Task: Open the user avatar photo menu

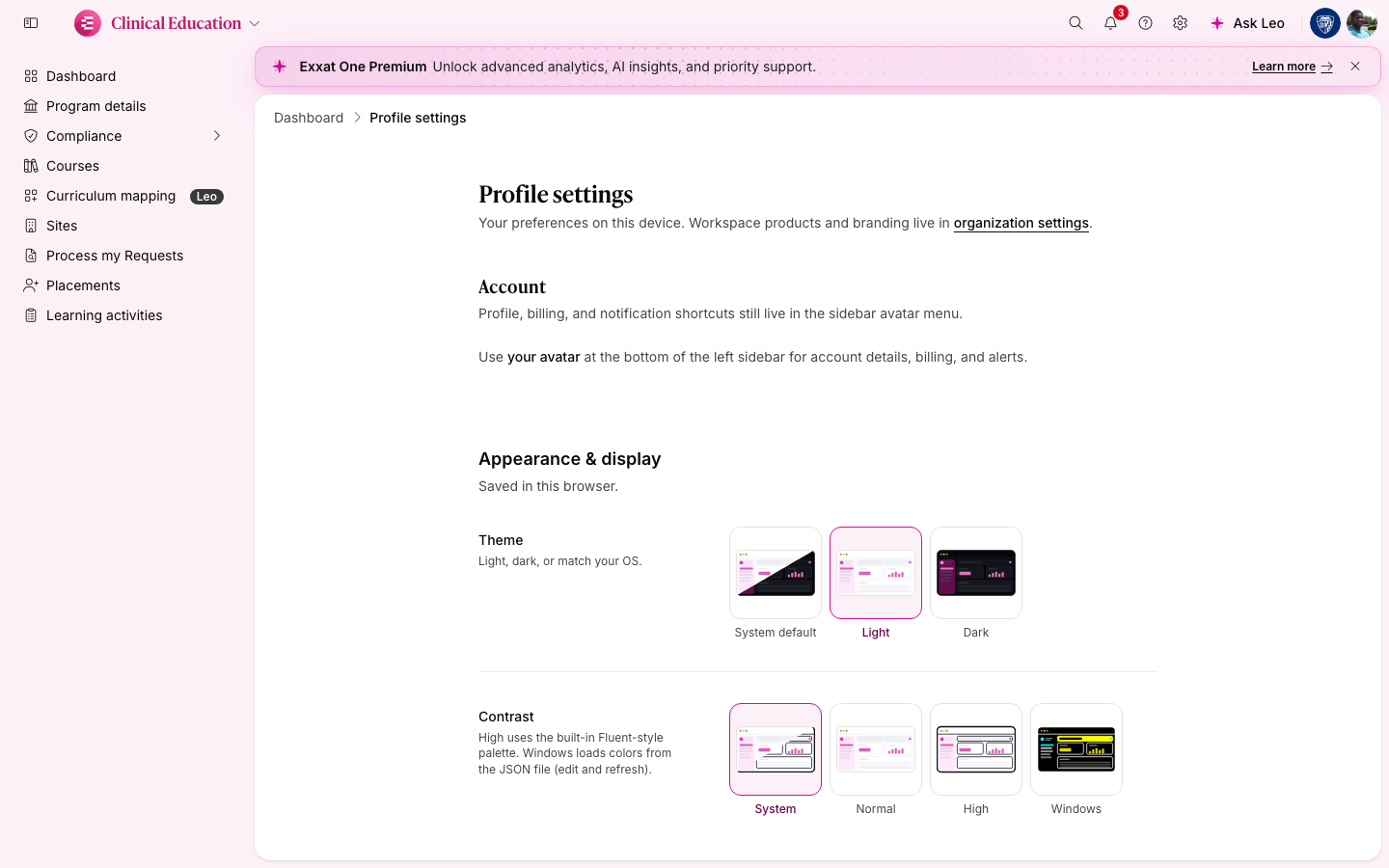Action: coord(1362,23)
